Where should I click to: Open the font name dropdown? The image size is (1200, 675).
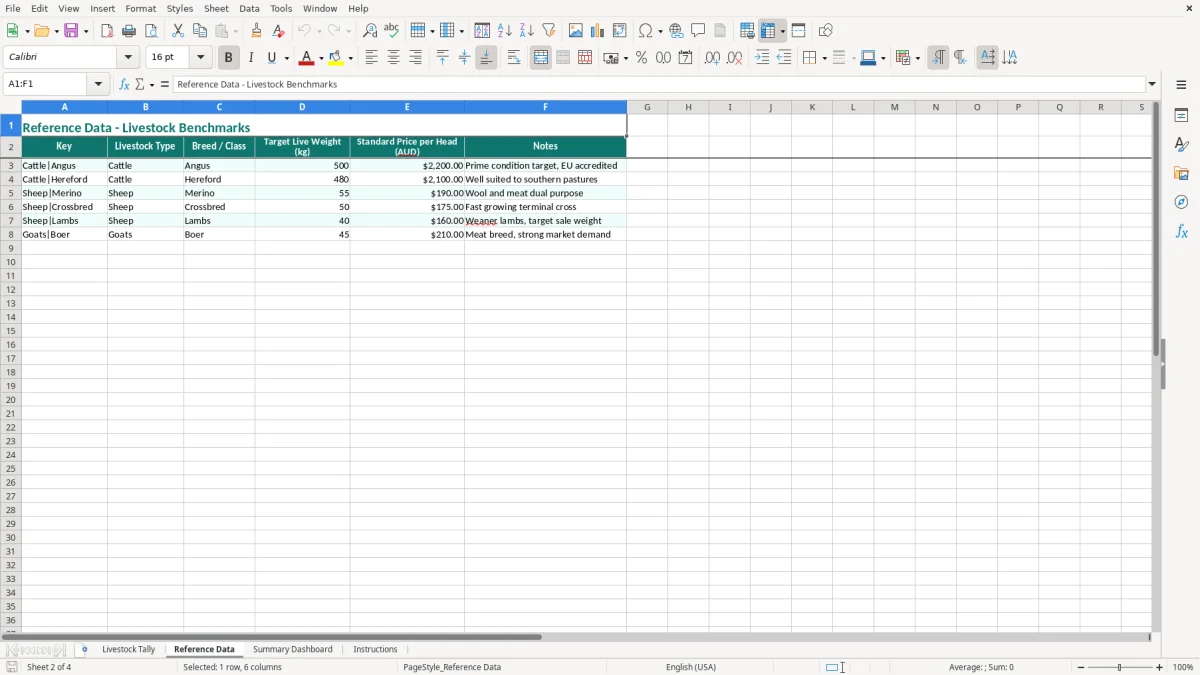tap(128, 58)
